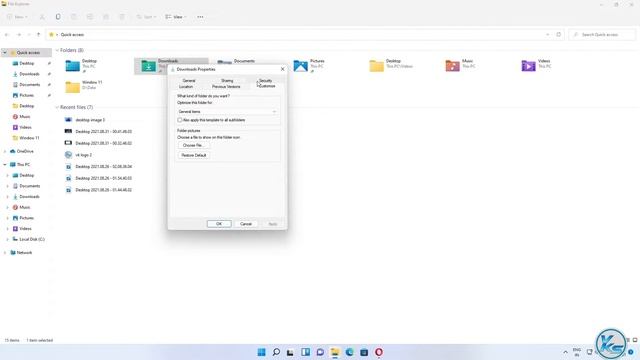The image size is (640, 360).
Task: Click the Copy icon in toolbar
Action: pos(58,17)
